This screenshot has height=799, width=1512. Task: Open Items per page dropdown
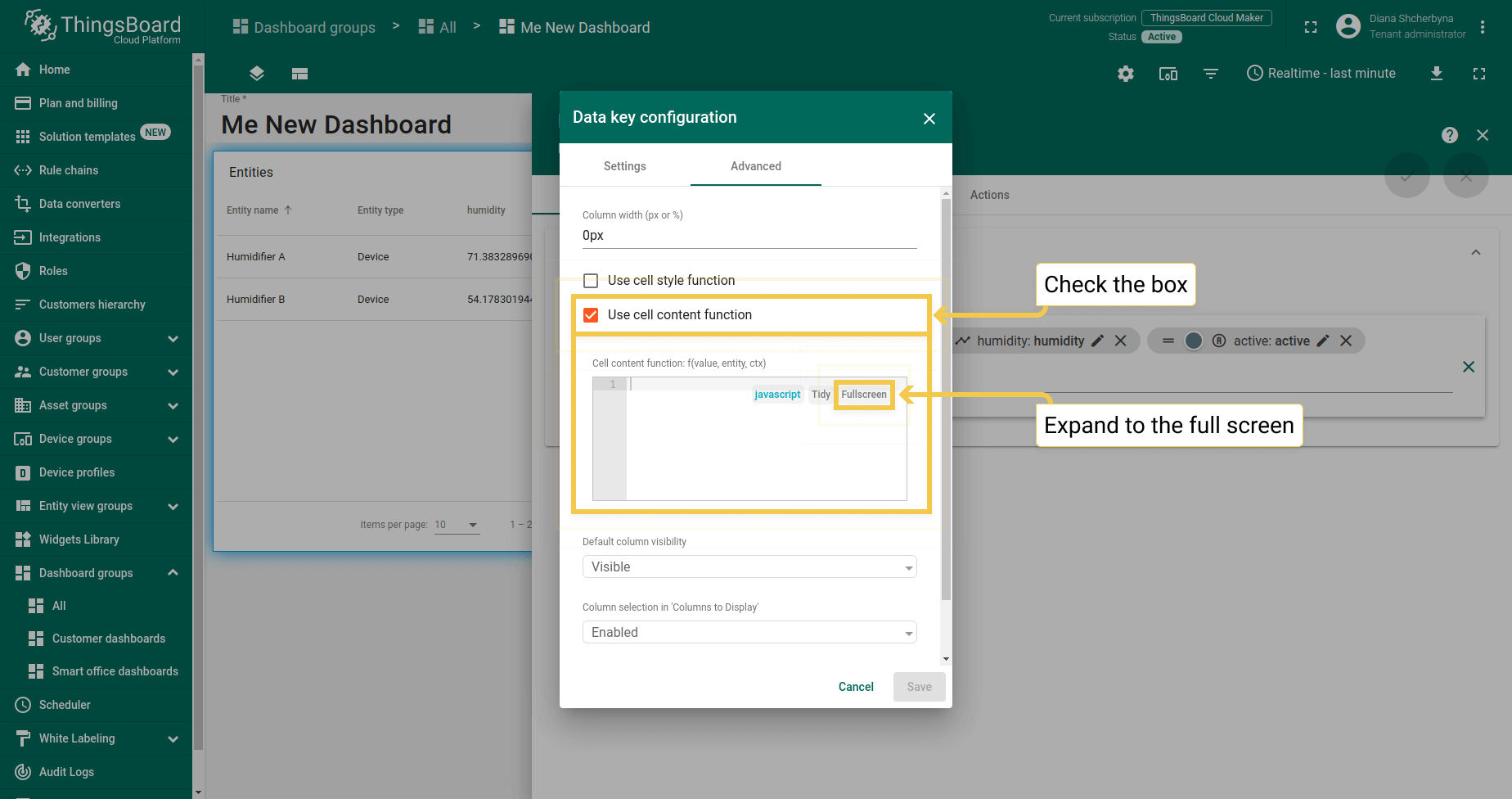click(x=457, y=525)
